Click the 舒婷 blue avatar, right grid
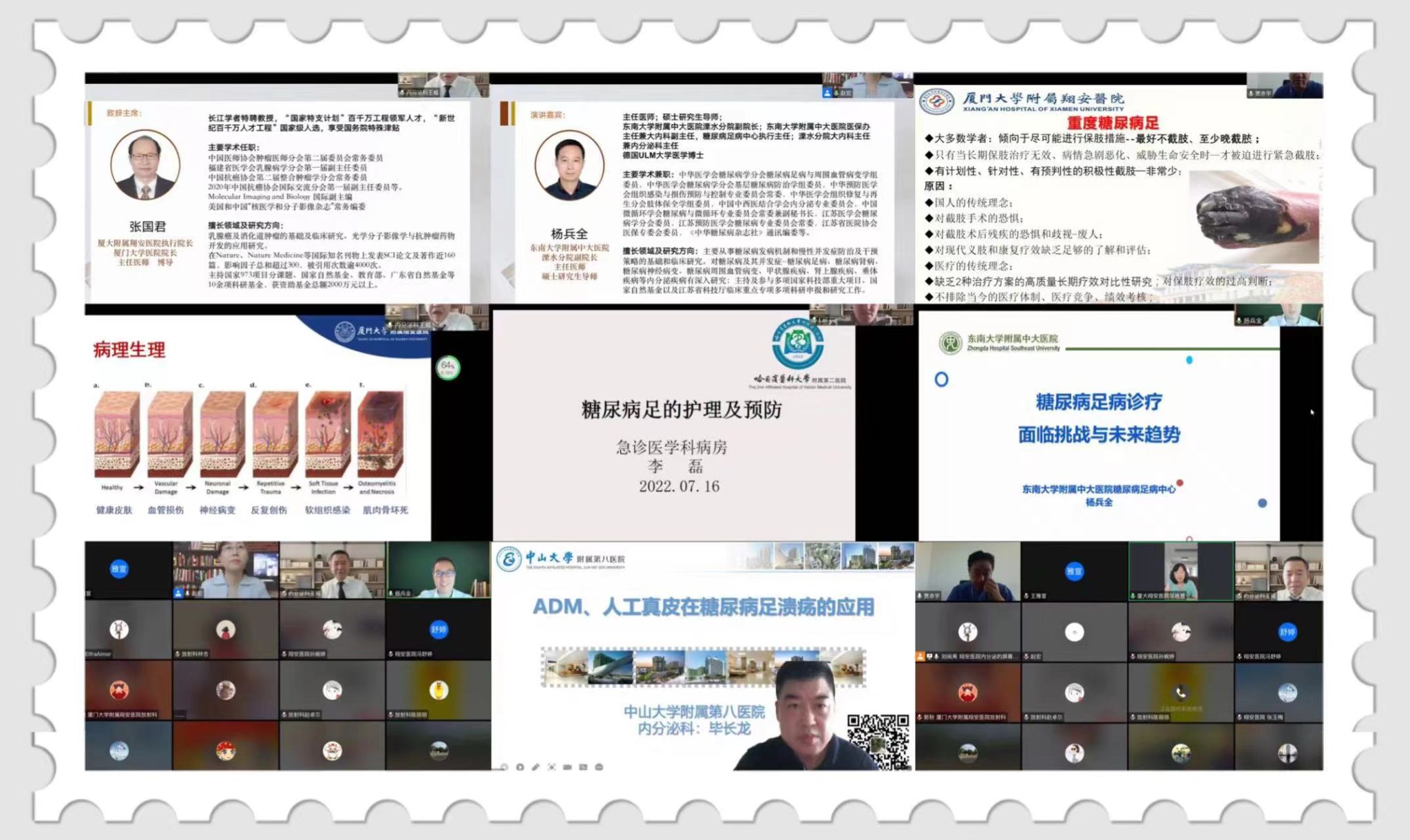The image size is (1410, 840). 1286,631
